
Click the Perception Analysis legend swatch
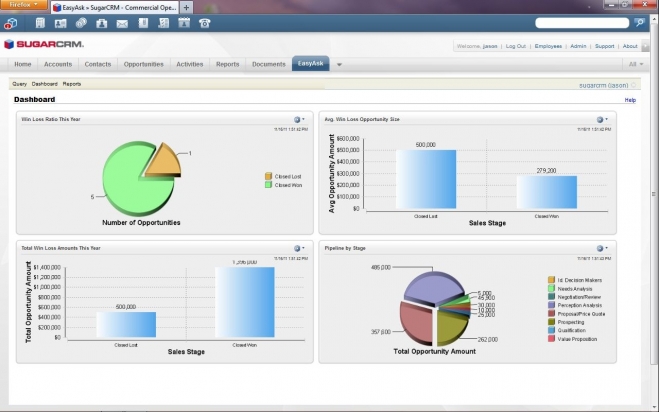pyautogui.click(x=551, y=305)
